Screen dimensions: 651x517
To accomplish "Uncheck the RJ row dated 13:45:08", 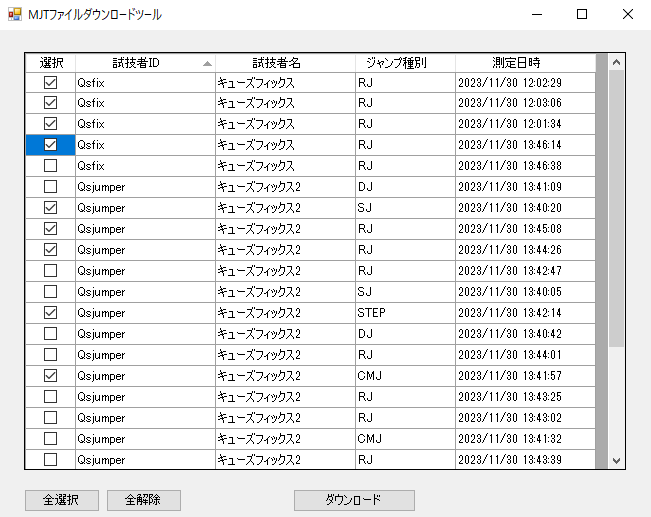I will pyautogui.click(x=50, y=228).
